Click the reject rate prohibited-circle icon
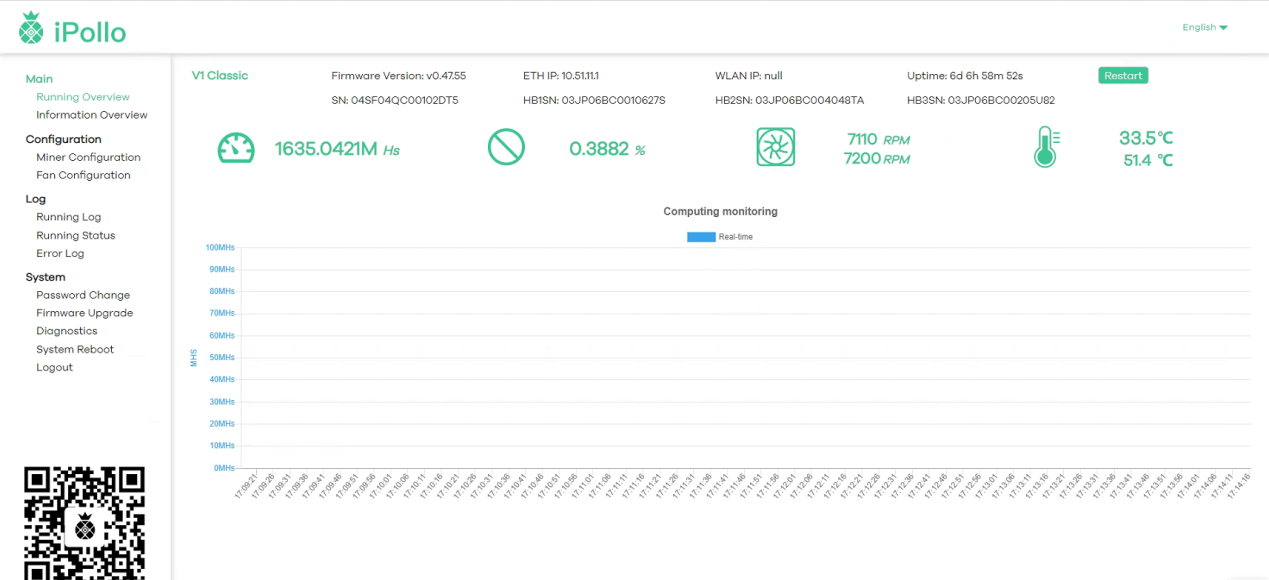1269x580 pixels. [506, 149]
